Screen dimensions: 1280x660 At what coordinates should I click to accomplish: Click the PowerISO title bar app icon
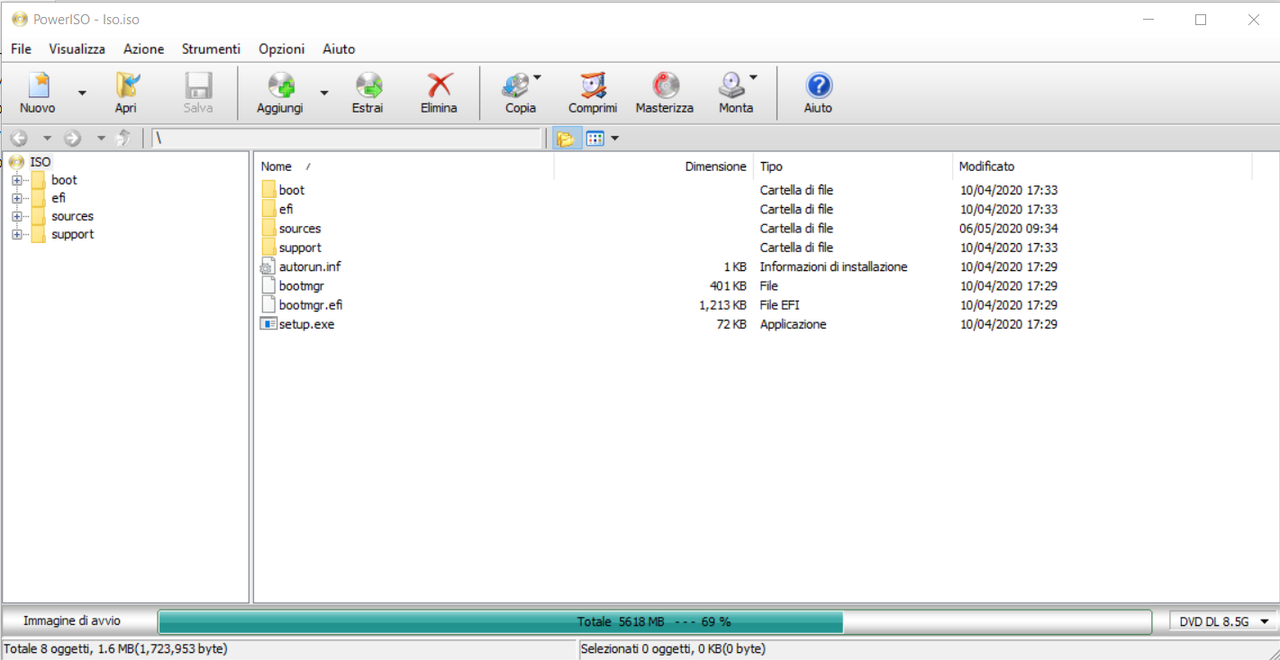19,19
